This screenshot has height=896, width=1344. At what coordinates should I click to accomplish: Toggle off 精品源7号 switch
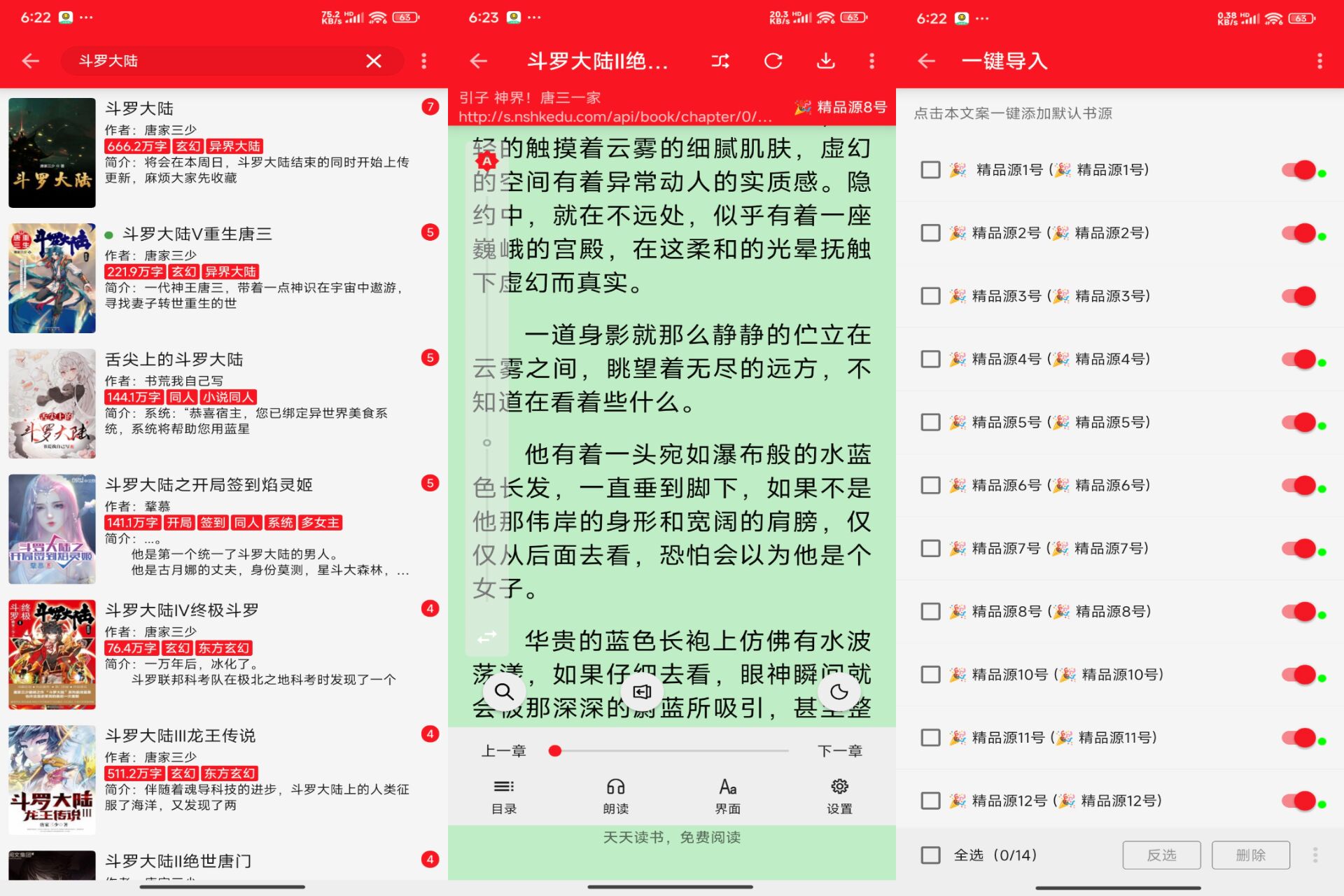(x=1299, y=548)
